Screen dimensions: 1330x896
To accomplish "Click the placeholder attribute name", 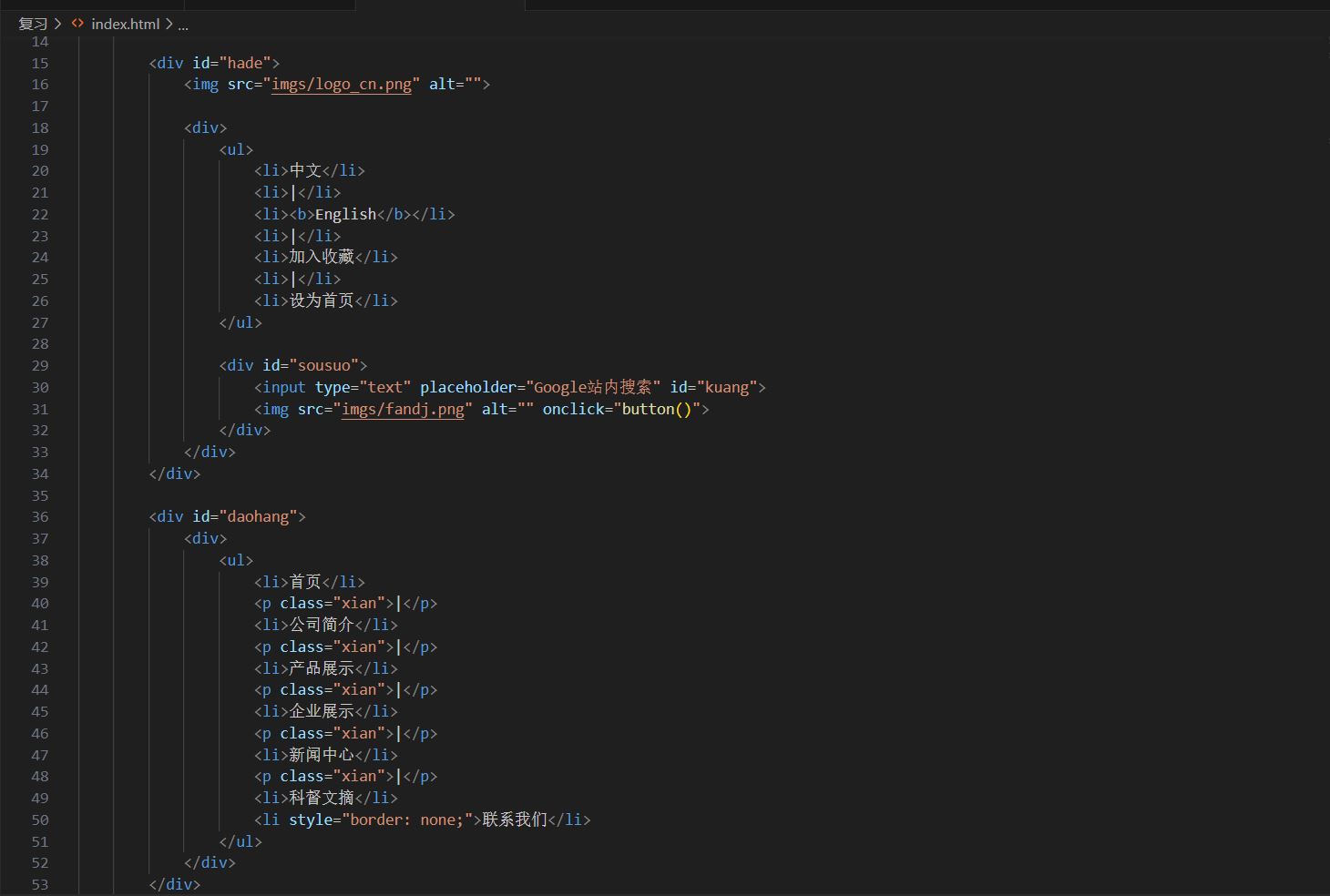I will [x=468, y=388].
